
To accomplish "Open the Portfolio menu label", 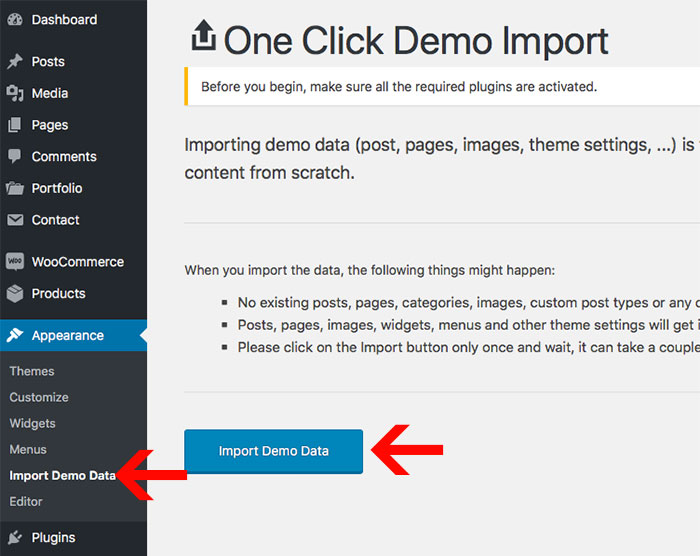I will [x=57, y=188].
